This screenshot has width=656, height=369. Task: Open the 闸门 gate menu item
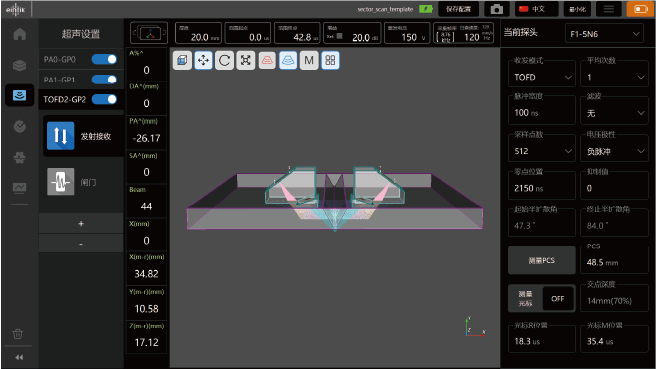[x=84, y=182]
